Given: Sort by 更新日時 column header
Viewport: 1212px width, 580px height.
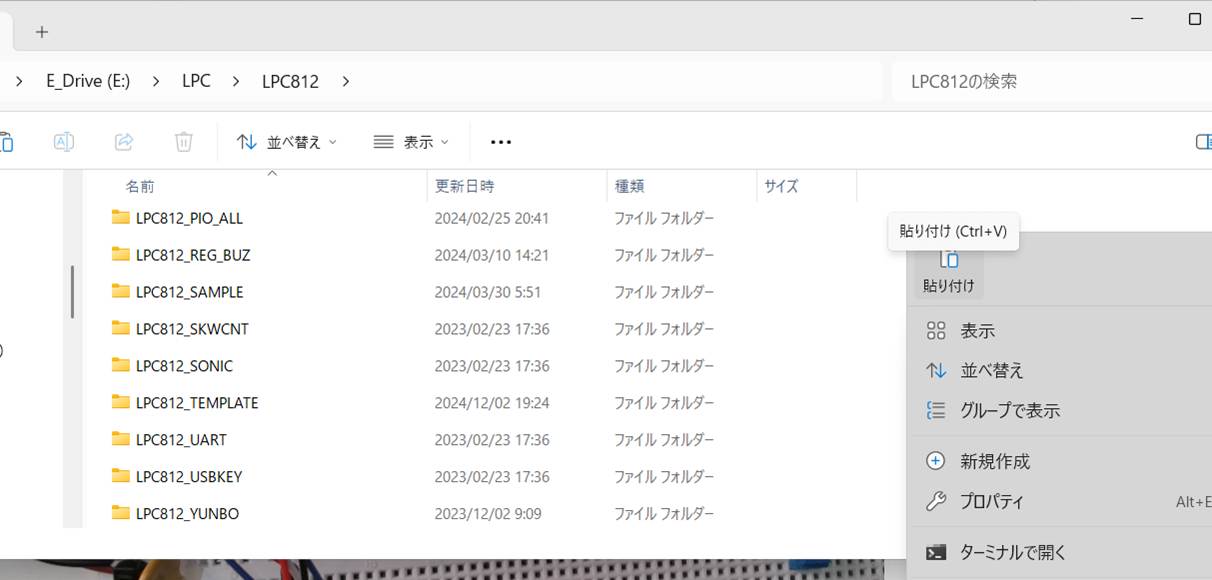Looking at the screenshot, I should point(464,186).
